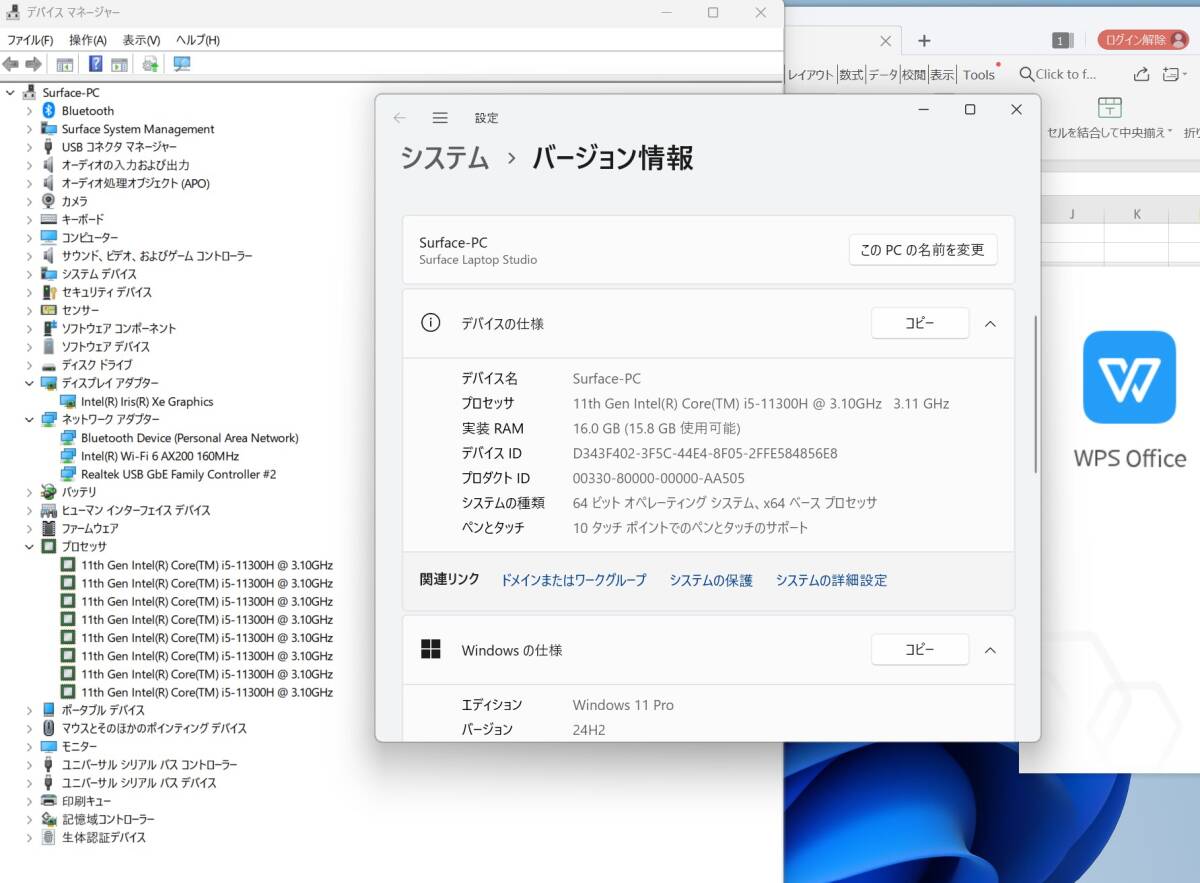The image size is (1200, 883).
Task: Click the WPS Click to find search field
Action: click(x=1058, y=74)
